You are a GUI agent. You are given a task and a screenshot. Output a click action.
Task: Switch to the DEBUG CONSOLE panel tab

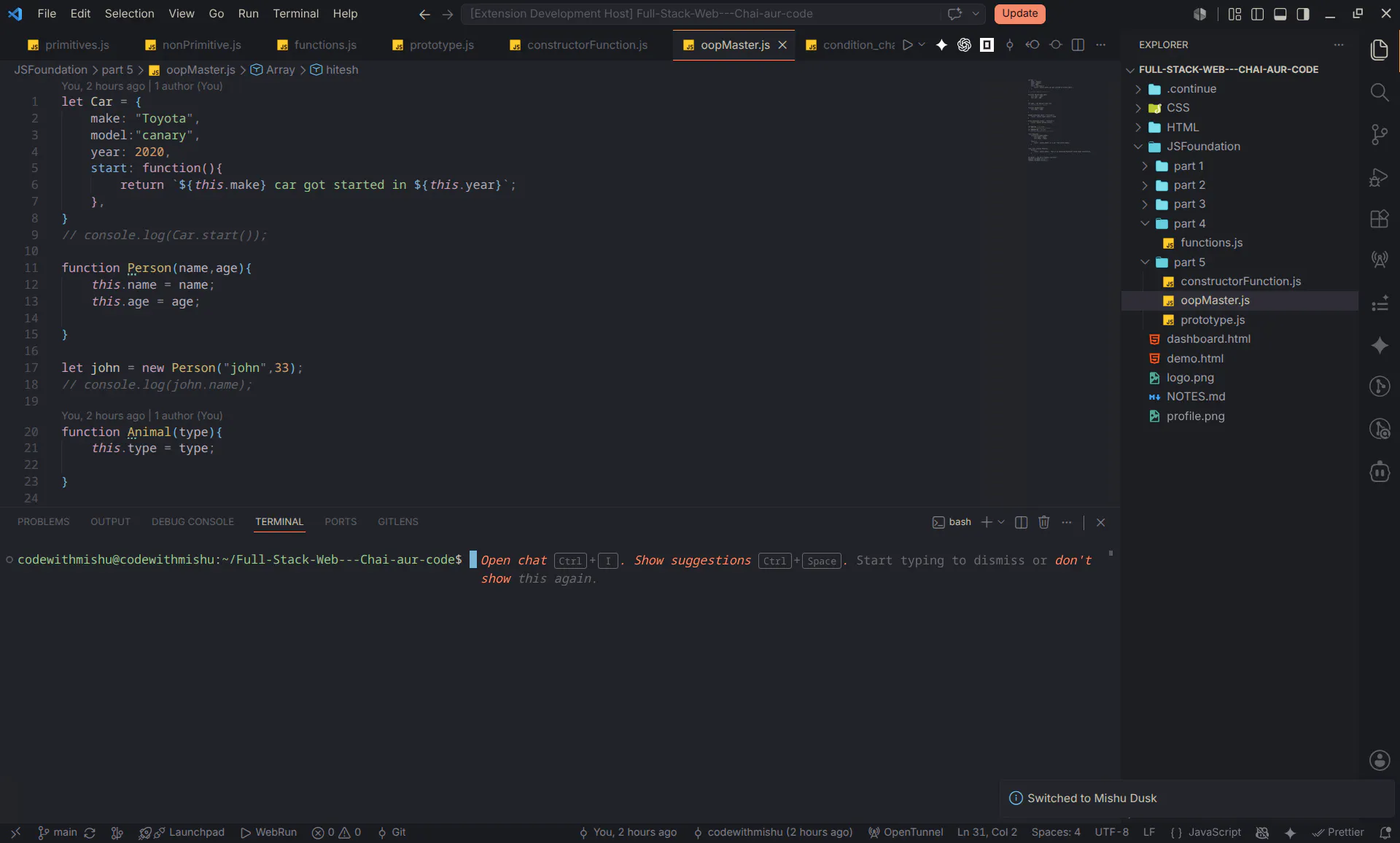(192, 522)
